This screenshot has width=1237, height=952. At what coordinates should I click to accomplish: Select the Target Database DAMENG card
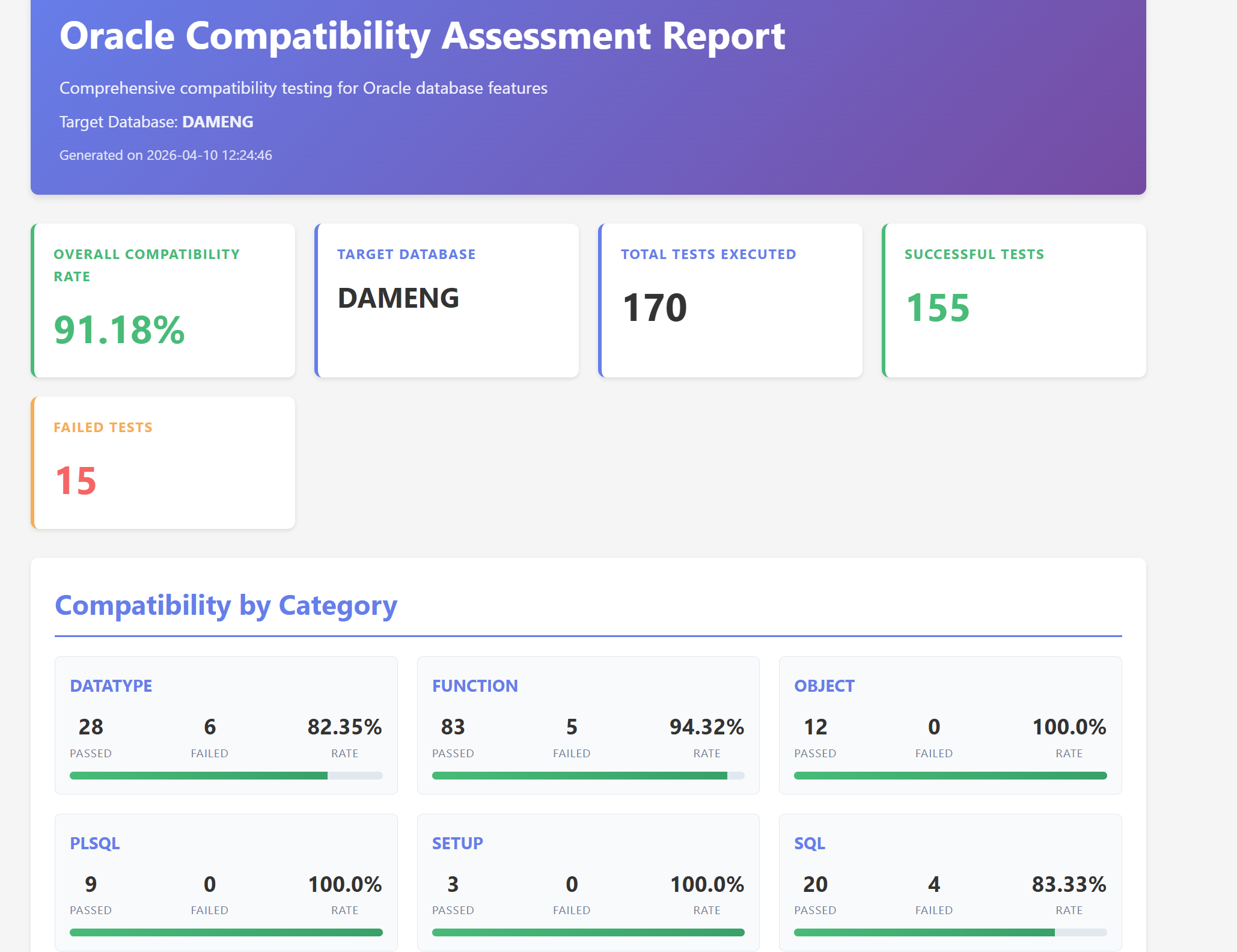[446, 301]
